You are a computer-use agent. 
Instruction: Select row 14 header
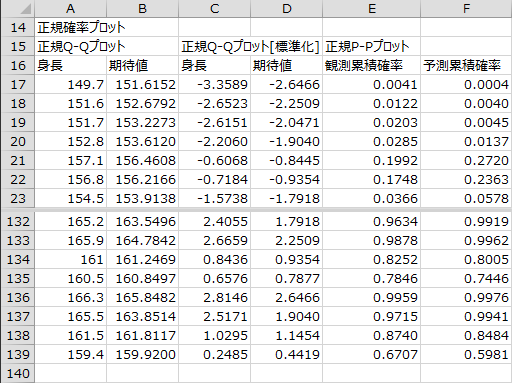[x=17, y=27]
